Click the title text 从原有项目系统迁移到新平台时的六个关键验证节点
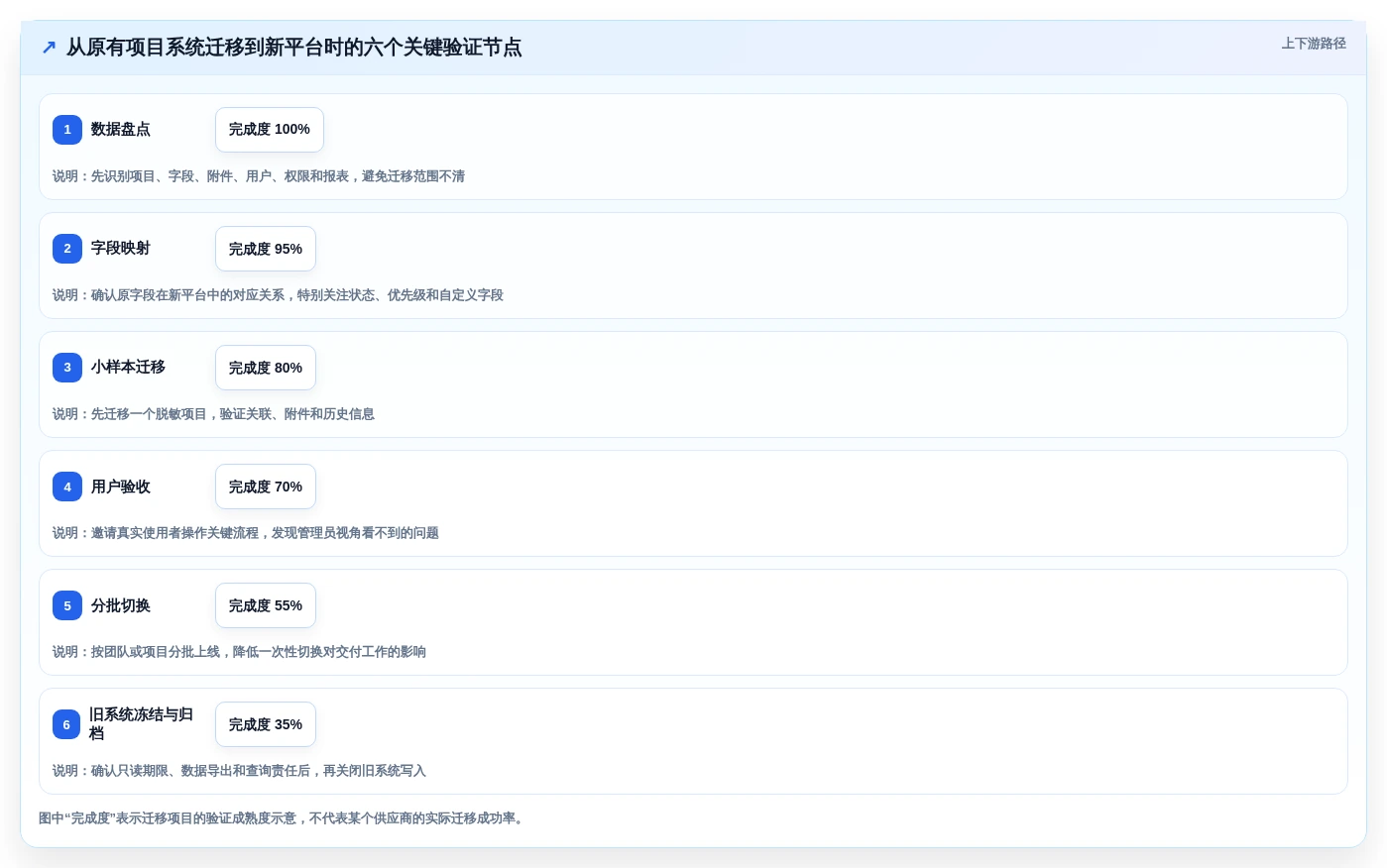 [293, 48]
